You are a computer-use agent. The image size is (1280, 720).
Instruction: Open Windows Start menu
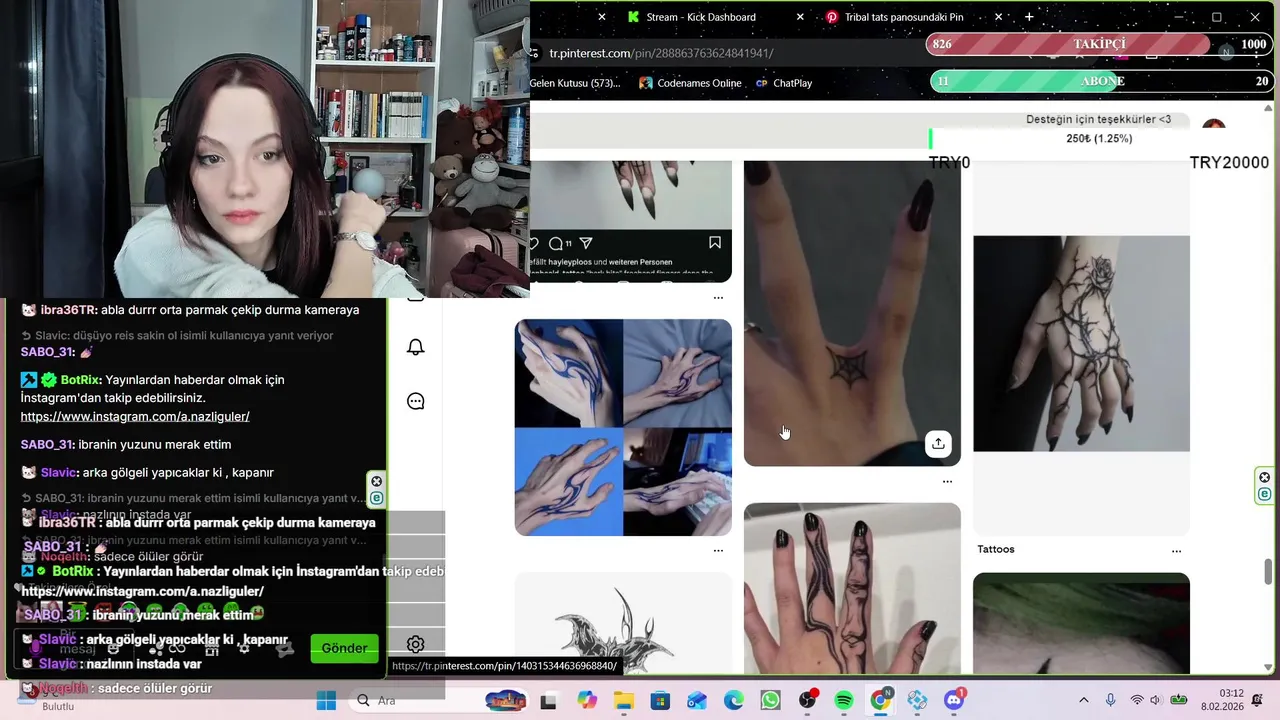coord(326,701)
